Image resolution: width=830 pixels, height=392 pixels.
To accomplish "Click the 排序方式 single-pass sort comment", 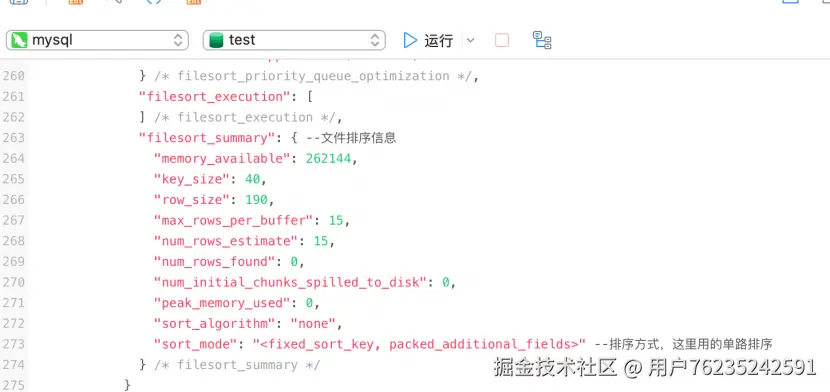I will point(683,344).
